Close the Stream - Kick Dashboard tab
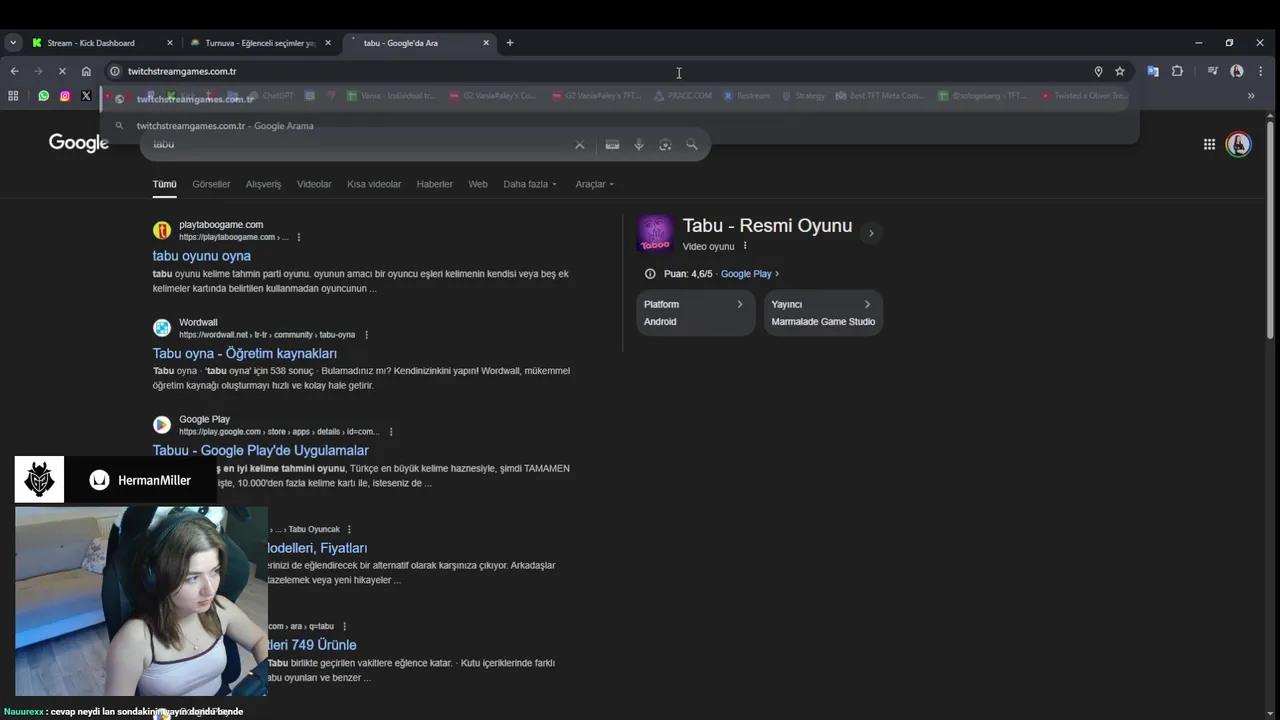1280x720 pixels. [169, 43]
